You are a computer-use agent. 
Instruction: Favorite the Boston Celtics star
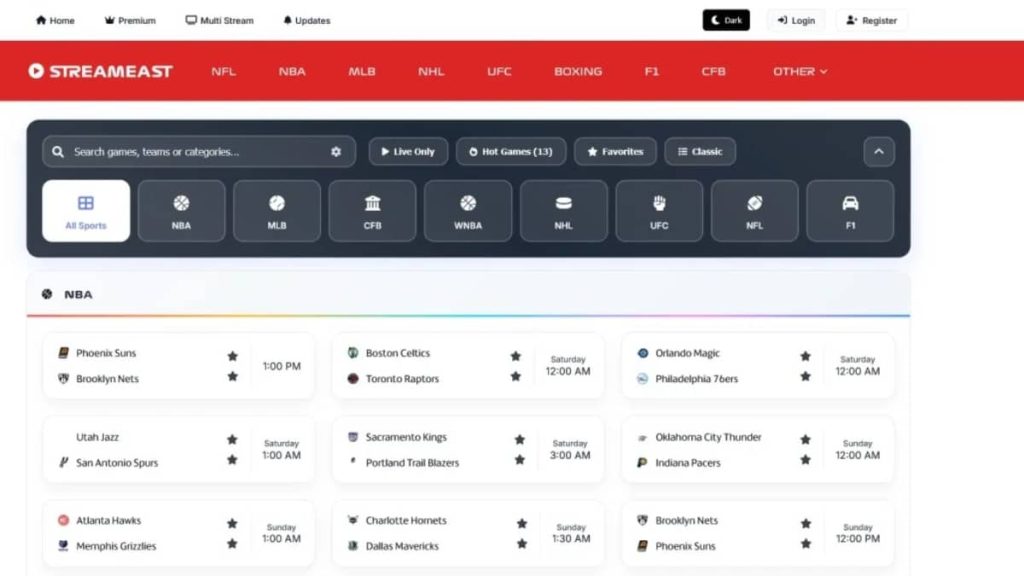click(516, 356)
